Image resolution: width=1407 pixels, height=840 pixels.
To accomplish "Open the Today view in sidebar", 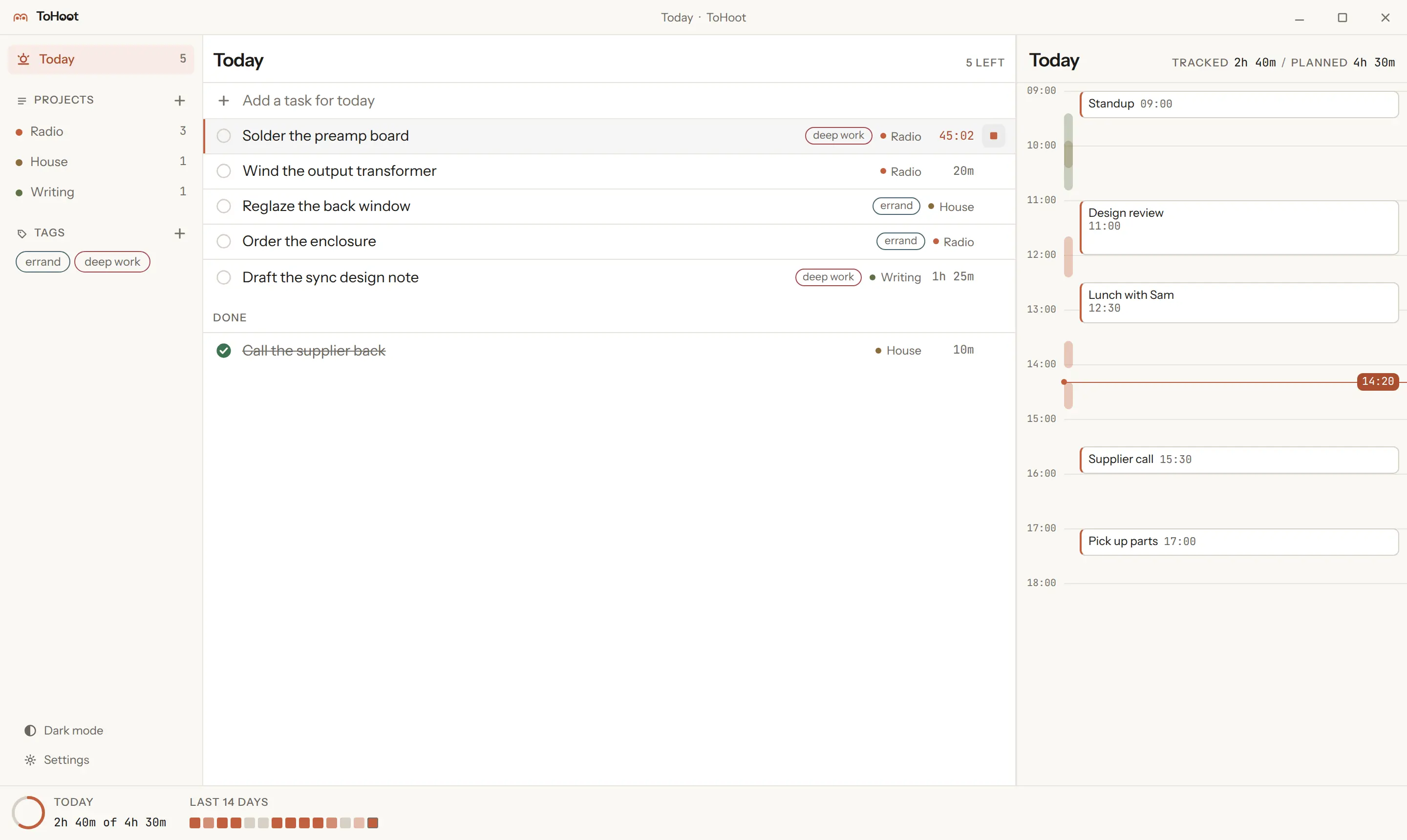I will click(101, 59).
